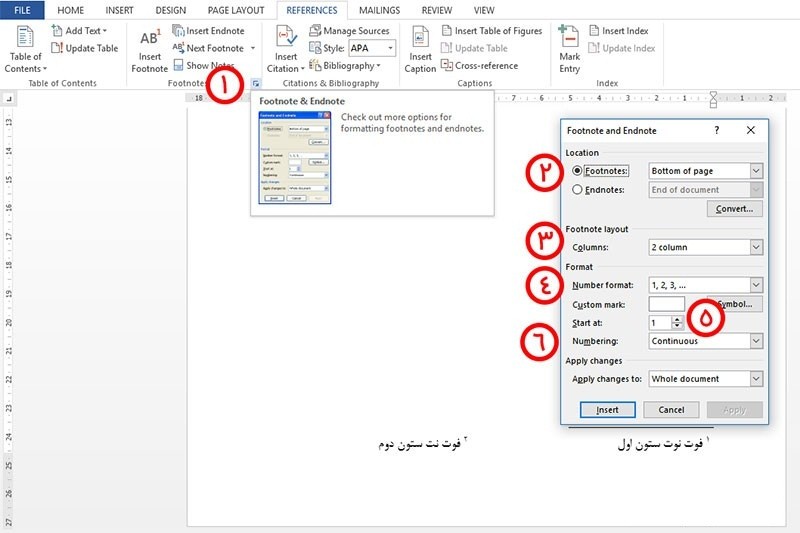Click the Mark Entry icon
Viewport: 800px width, 533px height.
[x=569, y=40]
